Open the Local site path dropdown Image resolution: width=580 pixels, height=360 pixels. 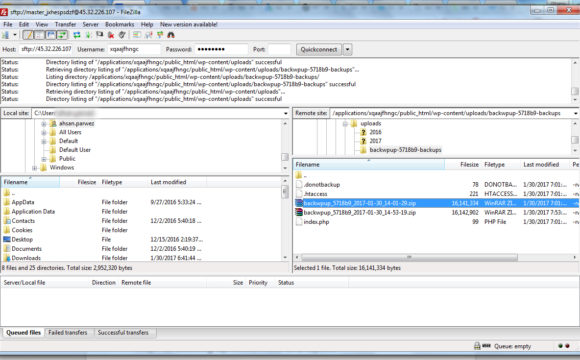286,113
